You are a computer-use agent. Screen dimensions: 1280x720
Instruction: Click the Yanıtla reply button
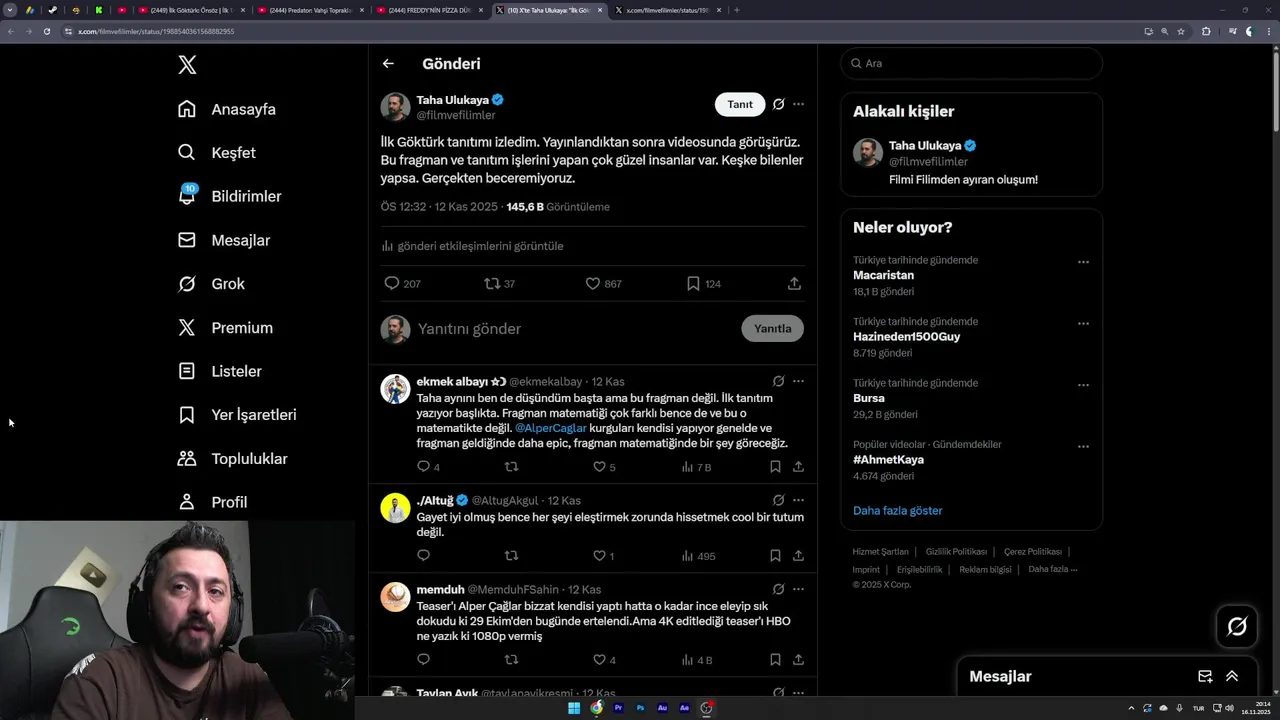pyautogui.click(x=772, y=329)
